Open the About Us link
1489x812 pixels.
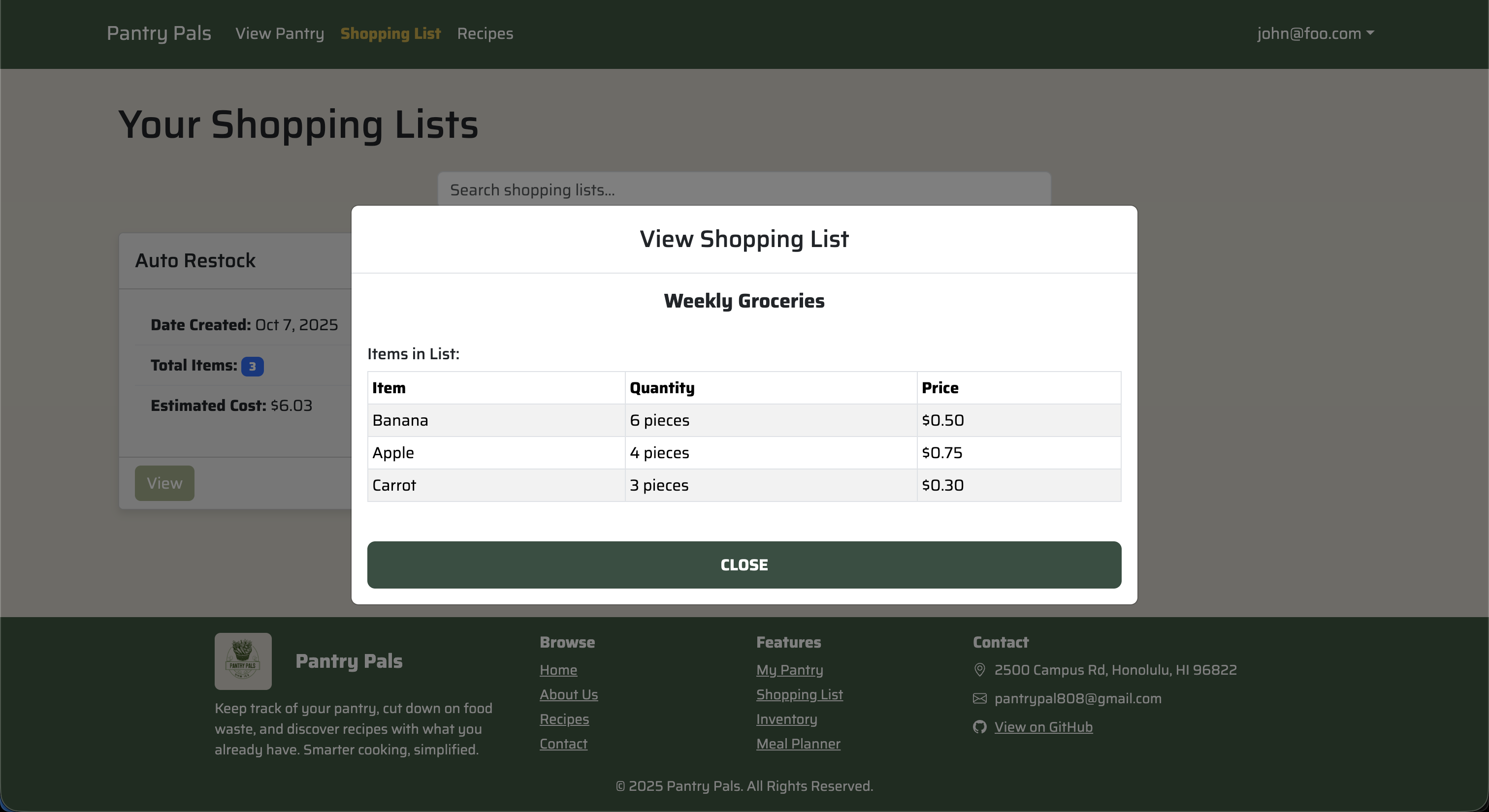[x=569, y=695]
